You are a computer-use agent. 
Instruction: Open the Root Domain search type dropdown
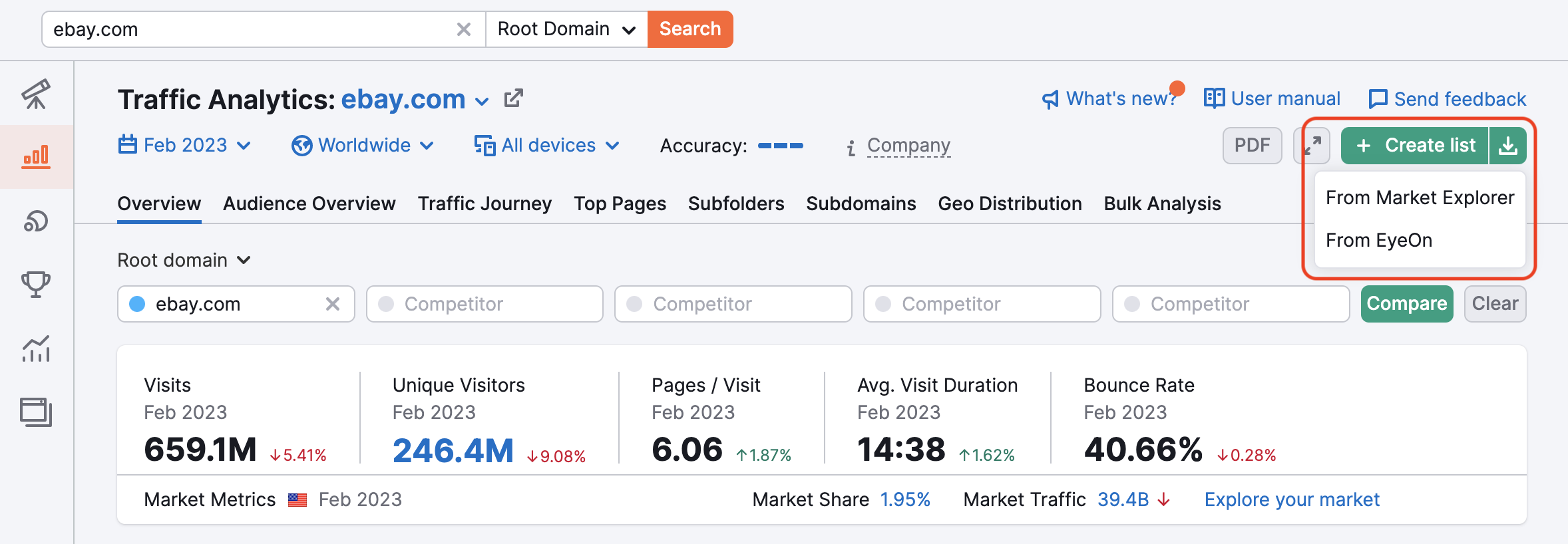tap(566, 29)
